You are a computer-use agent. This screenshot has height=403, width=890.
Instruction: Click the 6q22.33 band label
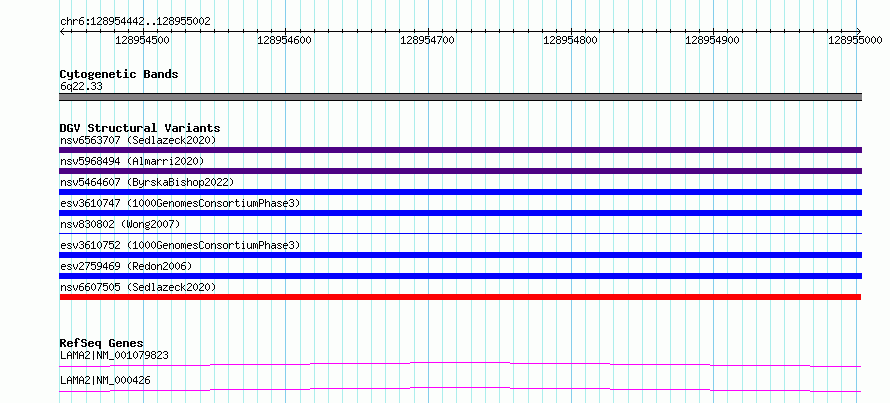(x=81, y=87)
